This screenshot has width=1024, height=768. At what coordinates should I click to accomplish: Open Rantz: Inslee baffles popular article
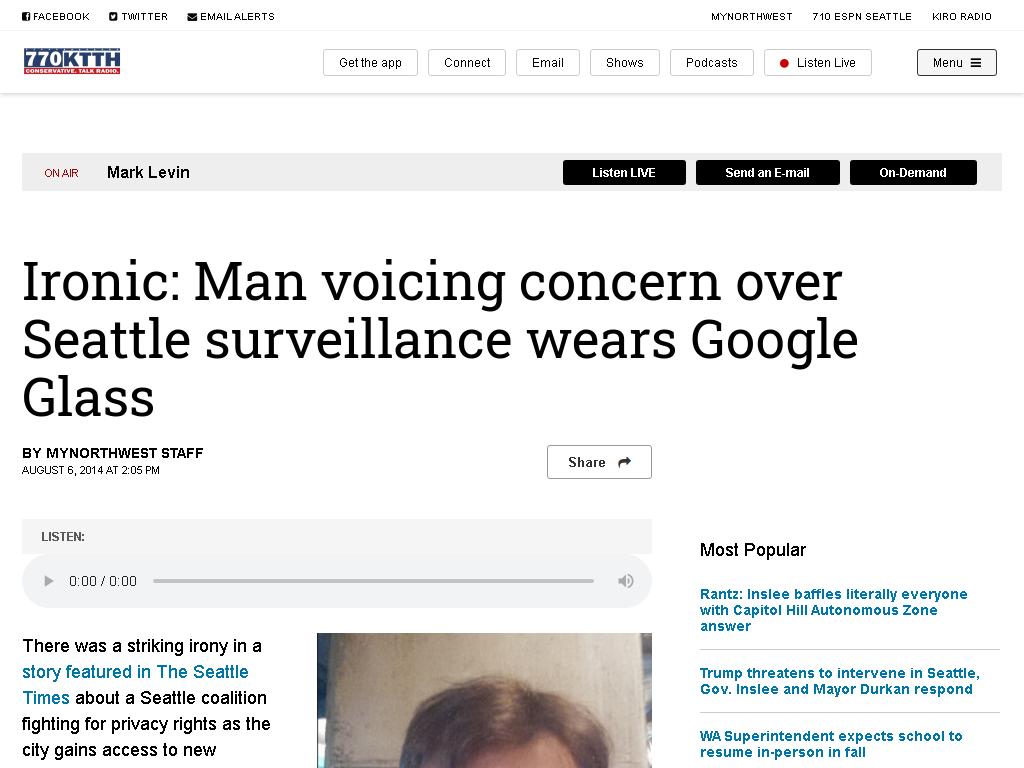[x=833, y=610]
